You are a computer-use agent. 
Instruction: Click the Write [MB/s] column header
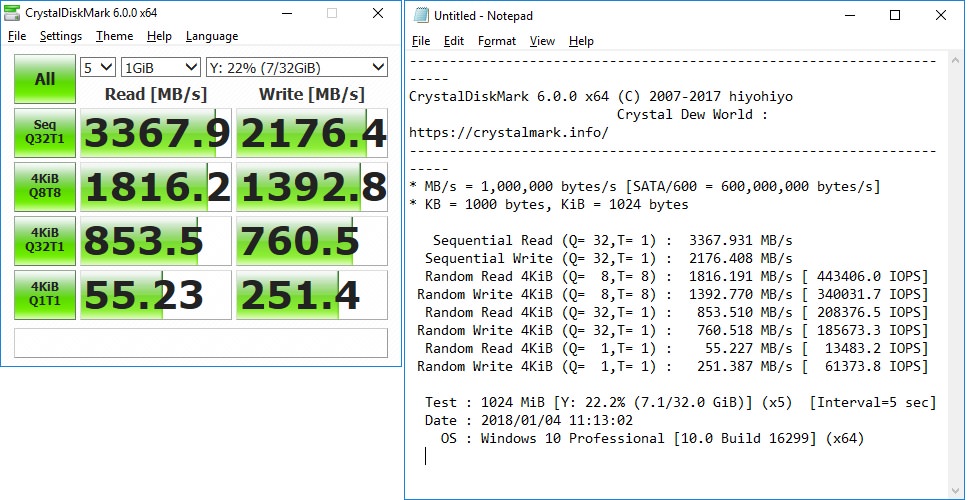coord(312,94)
